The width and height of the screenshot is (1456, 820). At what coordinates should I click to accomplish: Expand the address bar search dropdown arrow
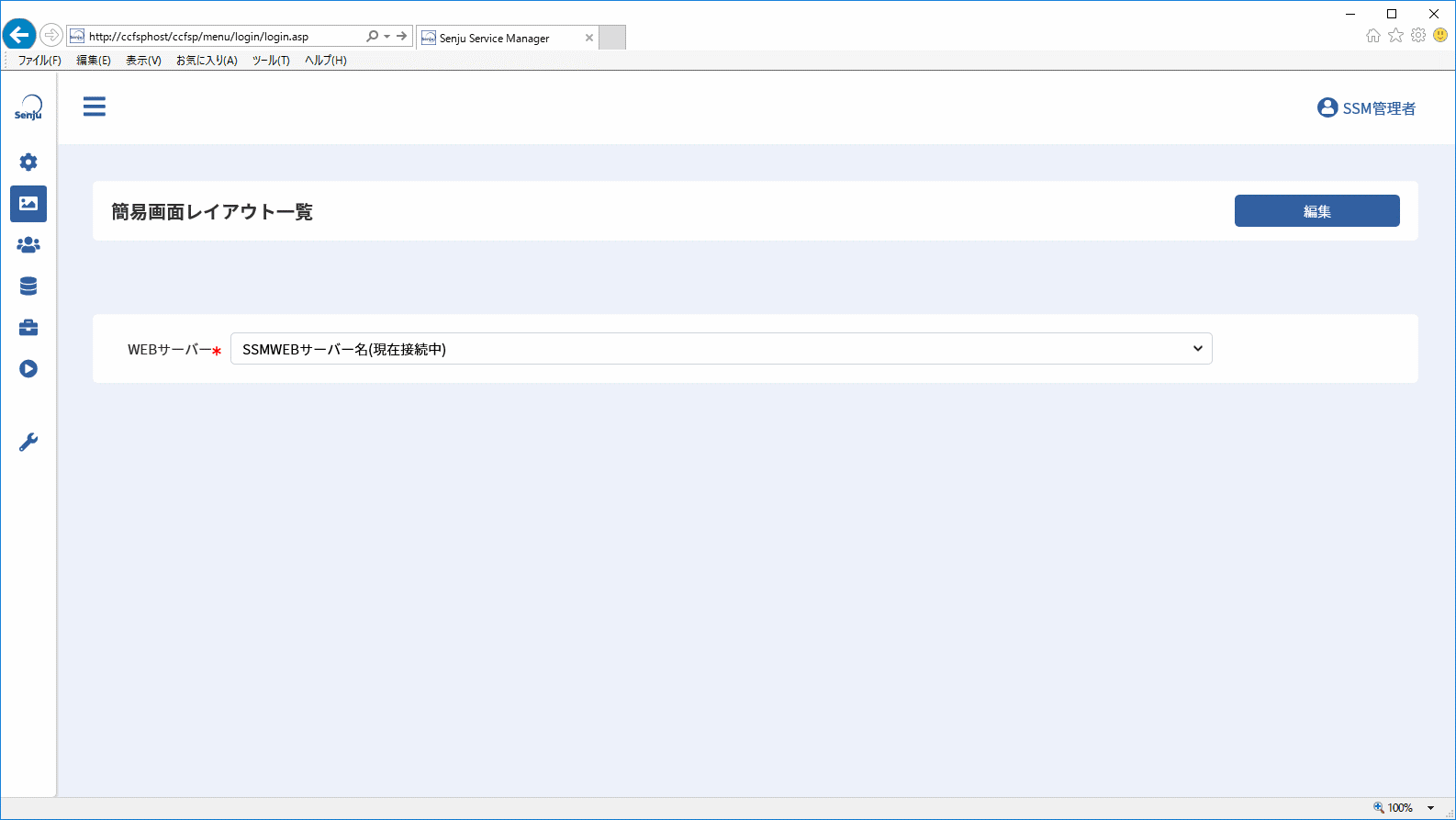[387, 37]
